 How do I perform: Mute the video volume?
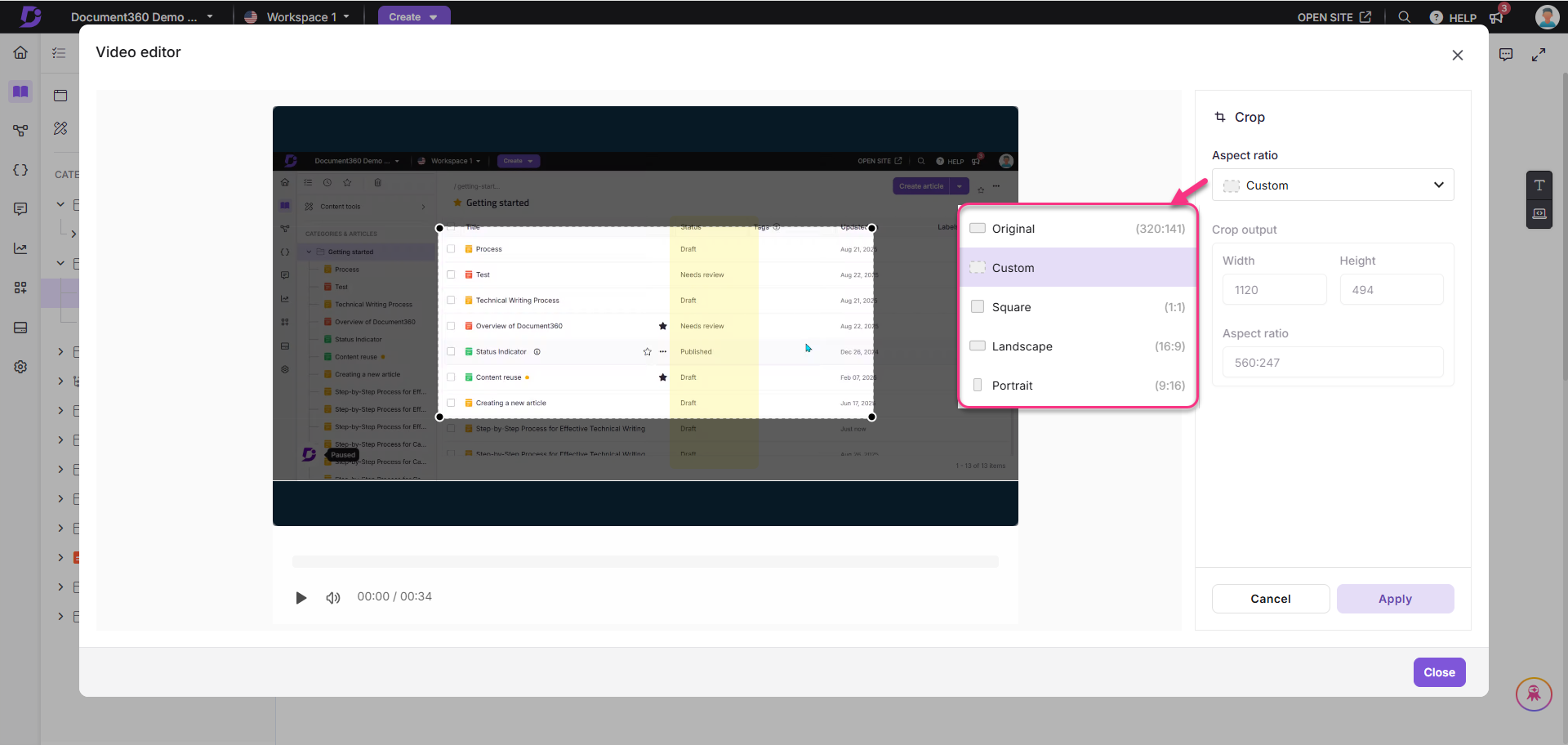click(333, 598)
